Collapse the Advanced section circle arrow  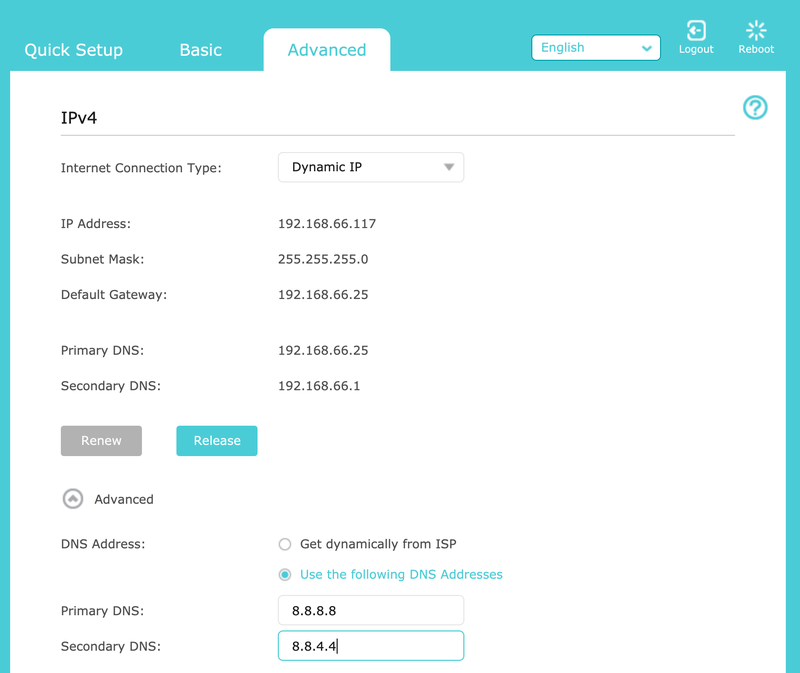(73, 499)
